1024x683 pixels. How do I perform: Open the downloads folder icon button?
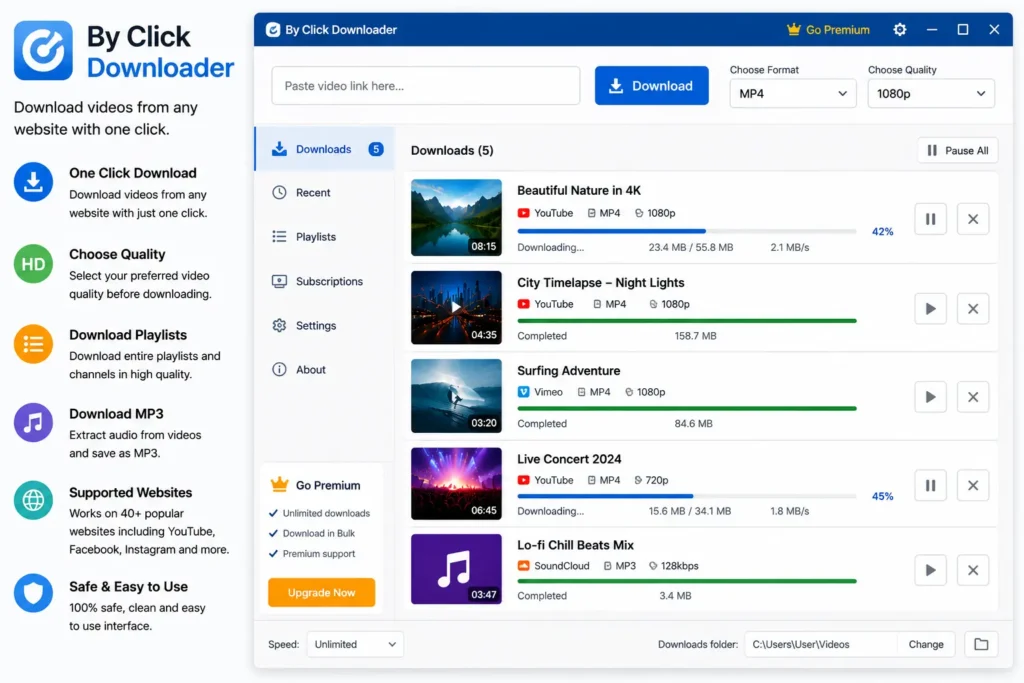(x=981, y=644)
